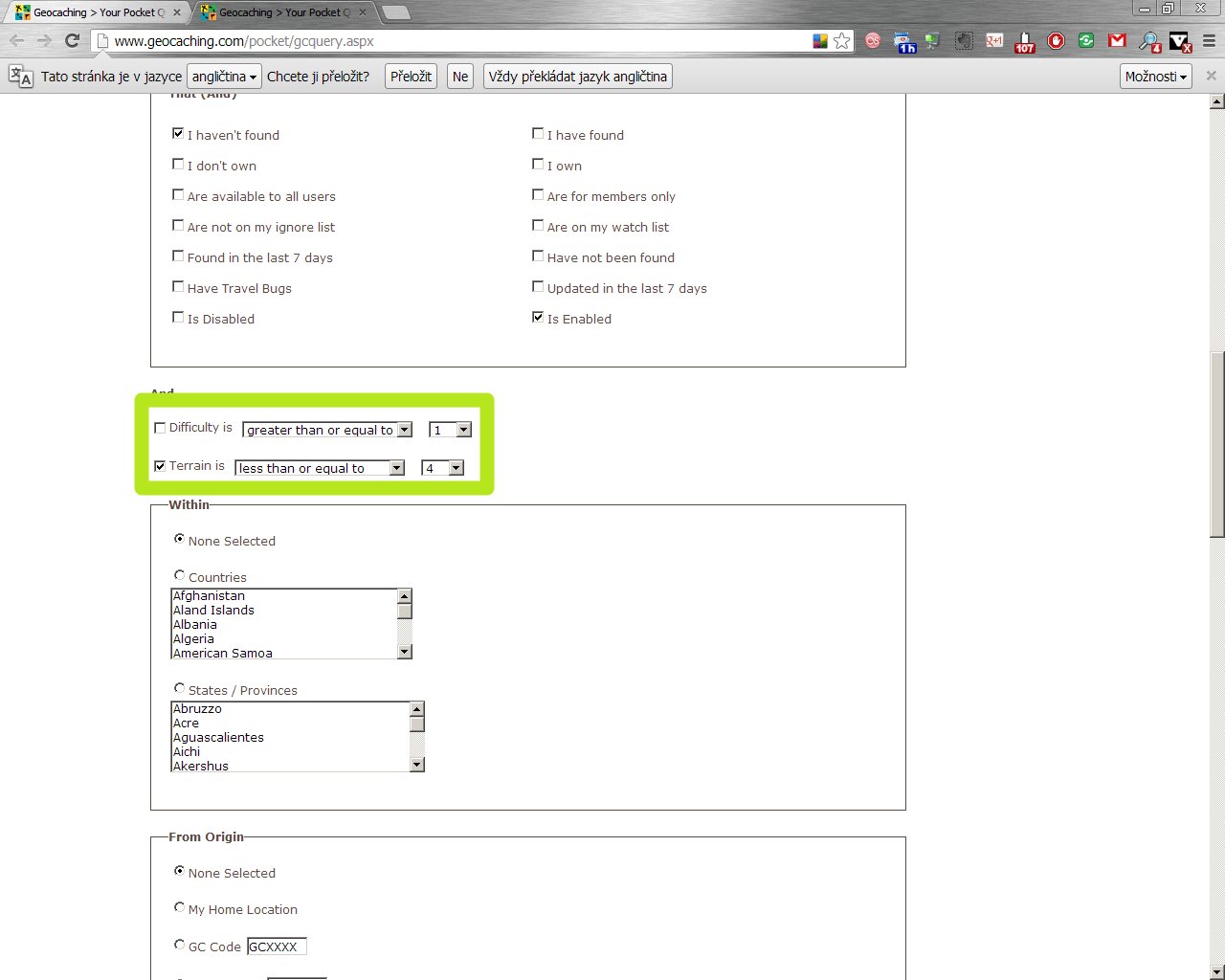This screenshot has height=980, width=1225.
Task: Click the black V extension icon
Action: (1180, 41)
